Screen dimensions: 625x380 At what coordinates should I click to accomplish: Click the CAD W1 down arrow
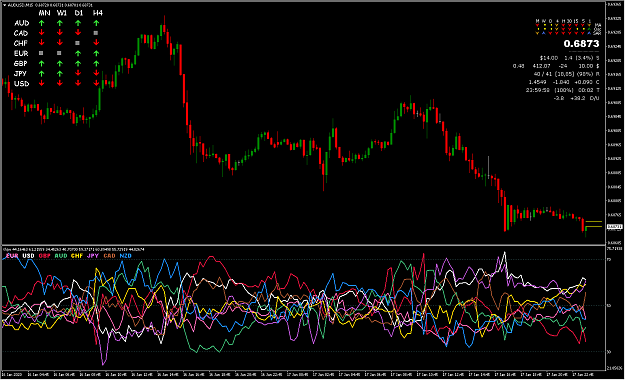(60, 33)
